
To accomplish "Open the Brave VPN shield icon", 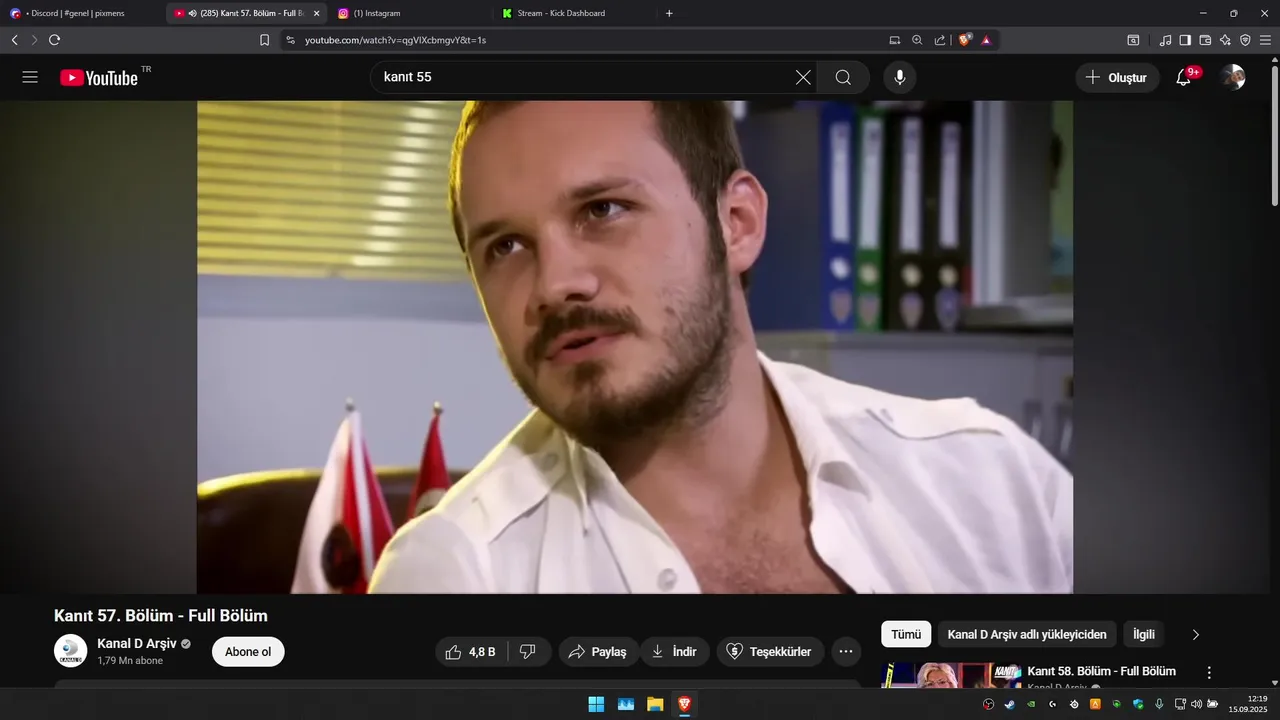I will (1245, 40).
